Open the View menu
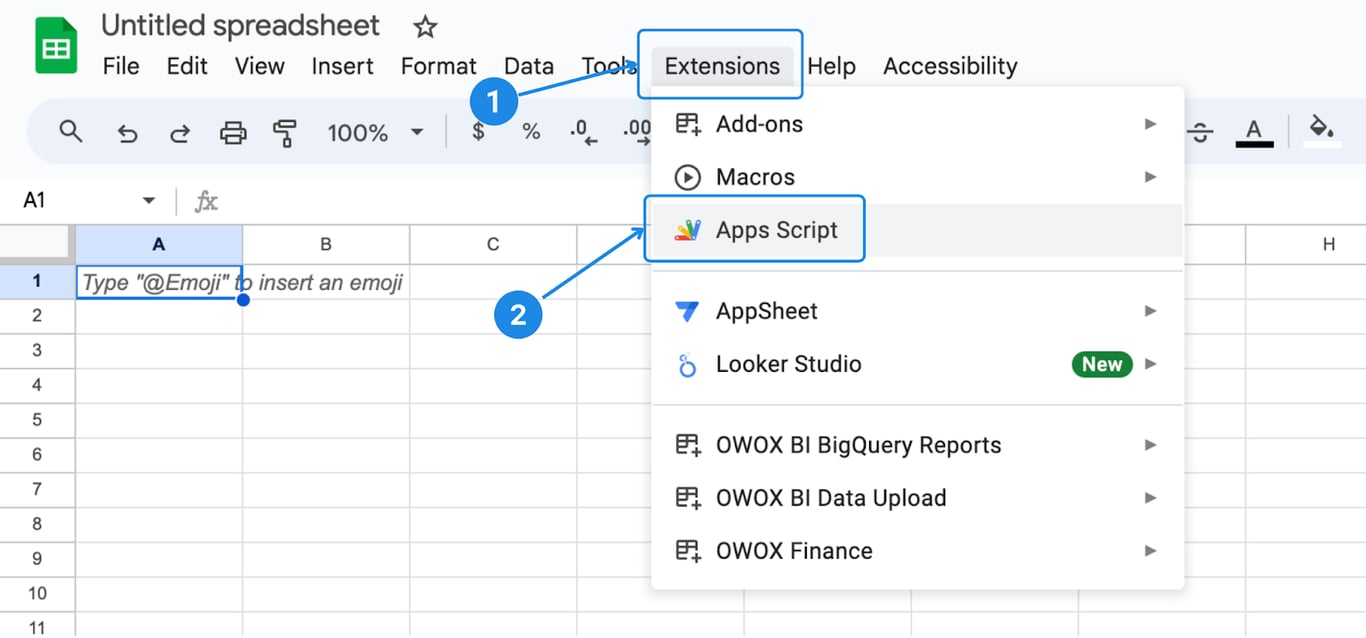Image resolution: width=1366 pixels, height=638 pixels. tap(260, 66)
